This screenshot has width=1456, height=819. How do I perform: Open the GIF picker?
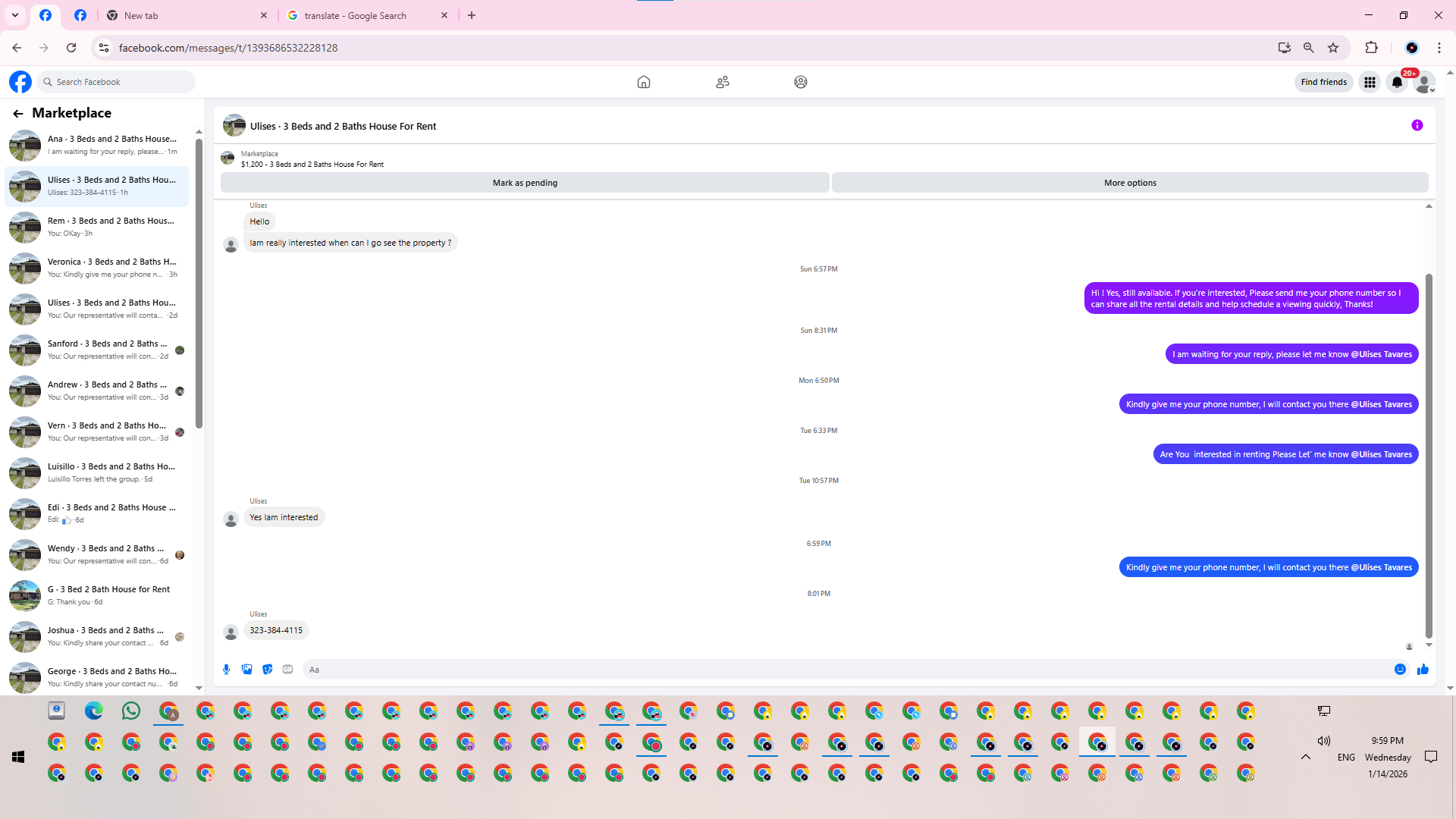(287, 669)
